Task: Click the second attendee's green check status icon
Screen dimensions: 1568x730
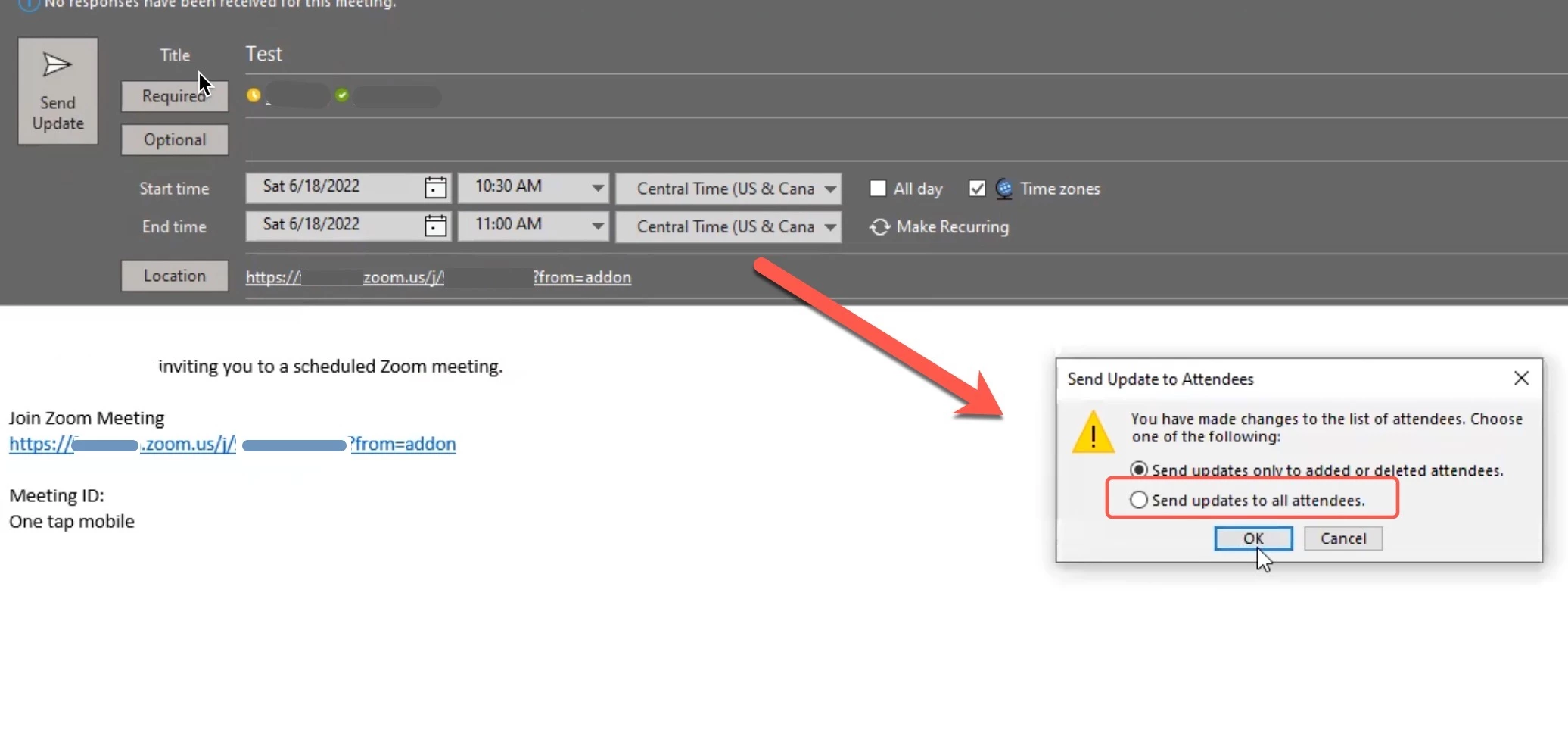Action: point(342,95)
